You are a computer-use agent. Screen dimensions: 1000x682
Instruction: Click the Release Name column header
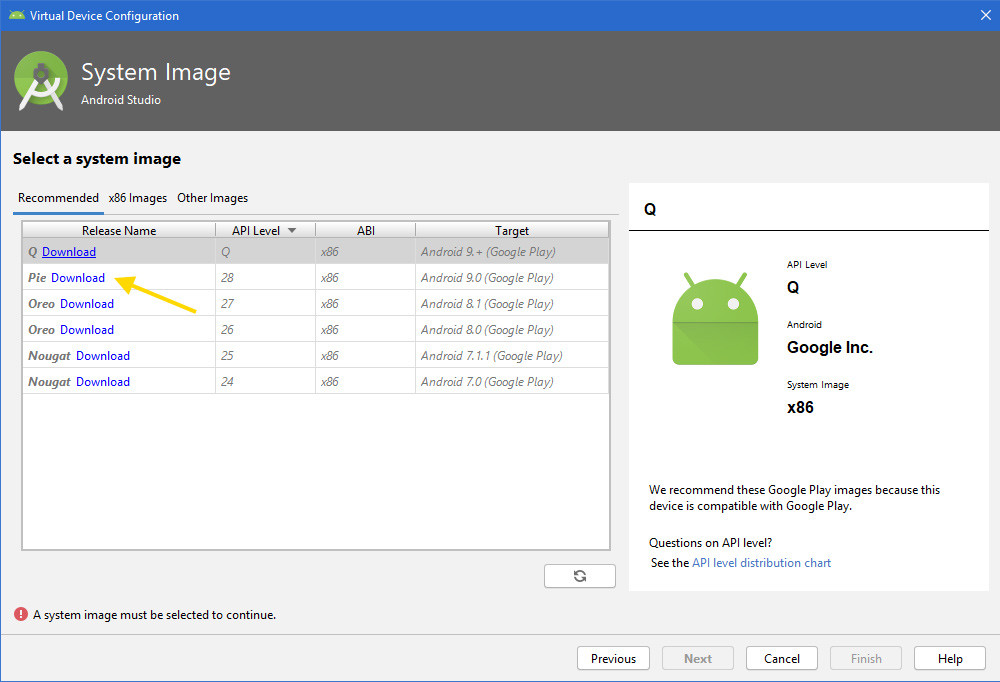[117, 229]
